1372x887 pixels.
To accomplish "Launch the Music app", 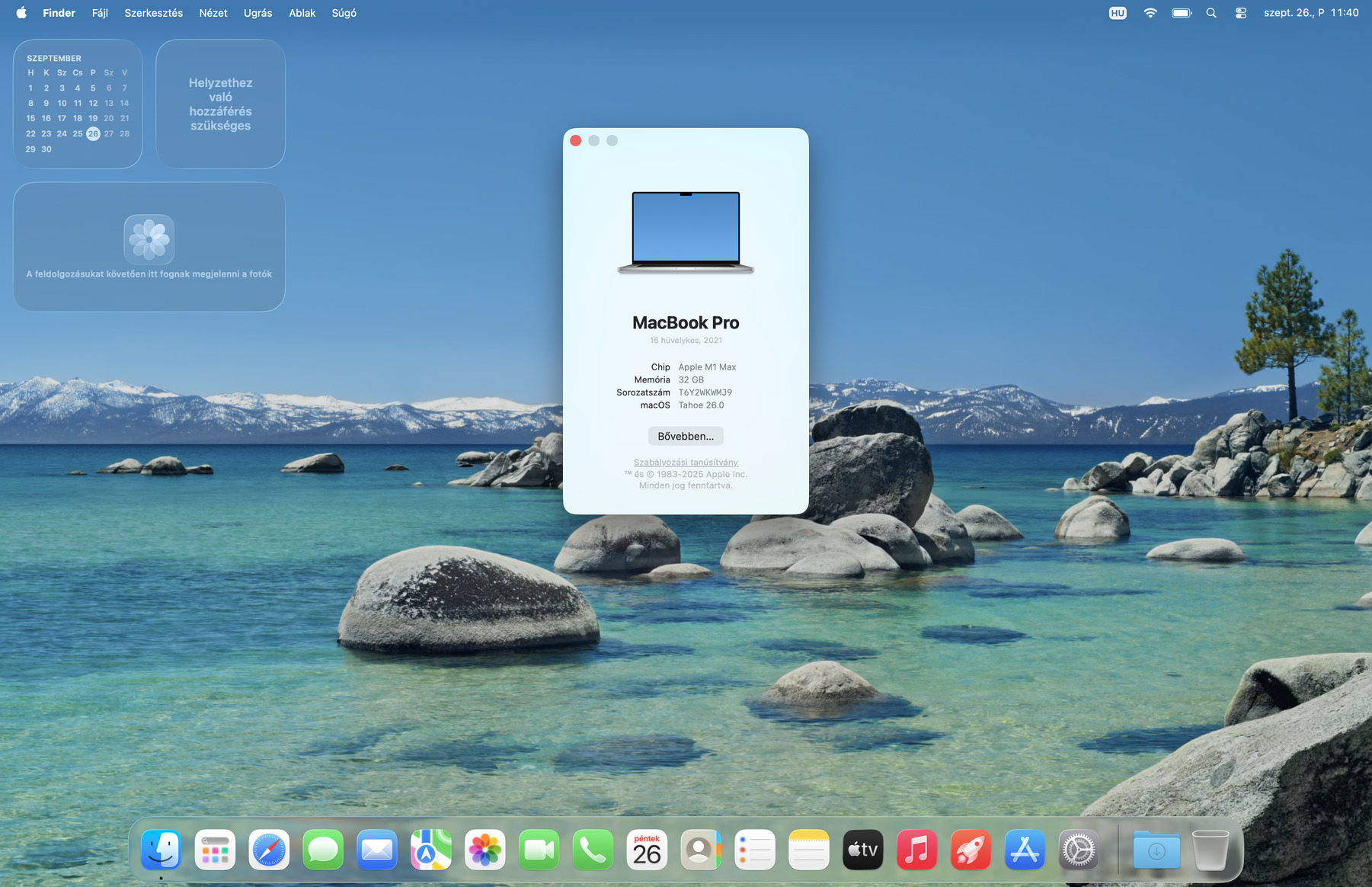I will 916,850.
